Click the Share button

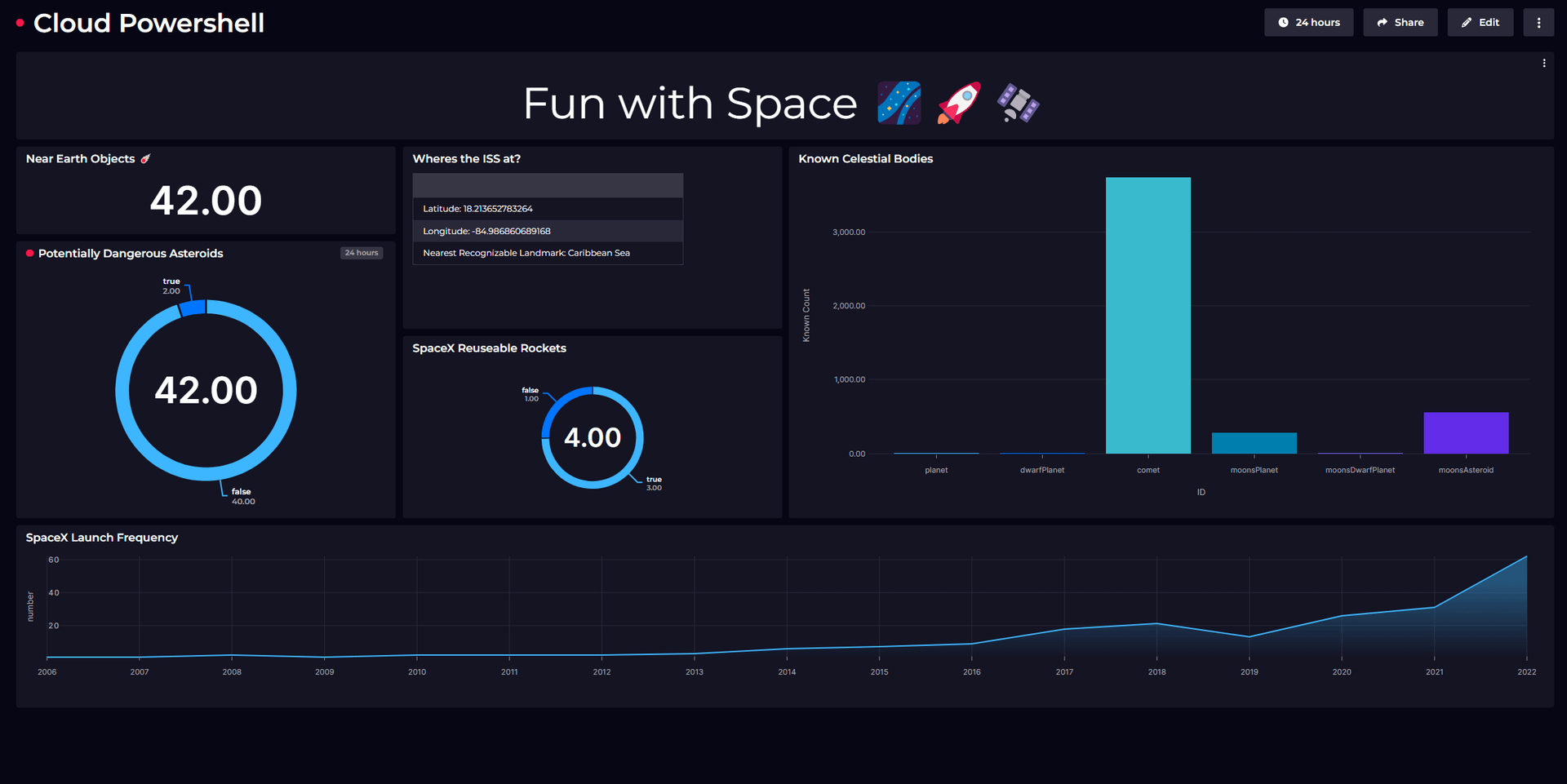(x=1401, y=22)
